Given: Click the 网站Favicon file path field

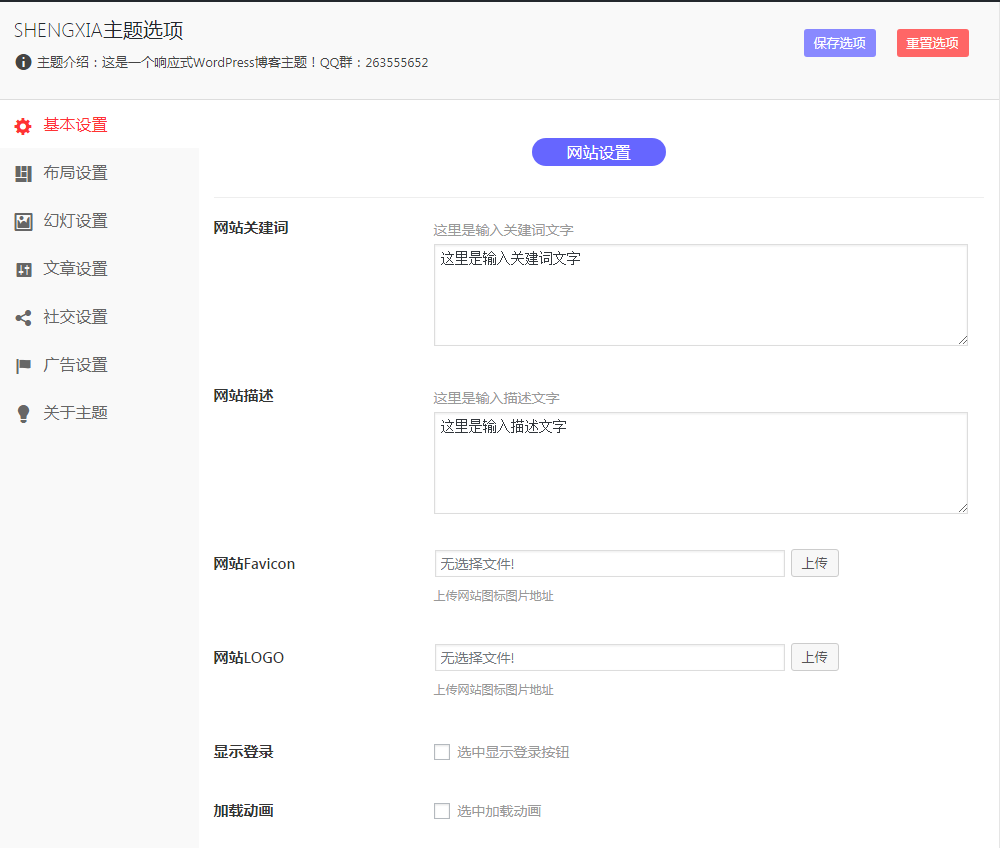Looking at the screenshot, I should 610,564.
